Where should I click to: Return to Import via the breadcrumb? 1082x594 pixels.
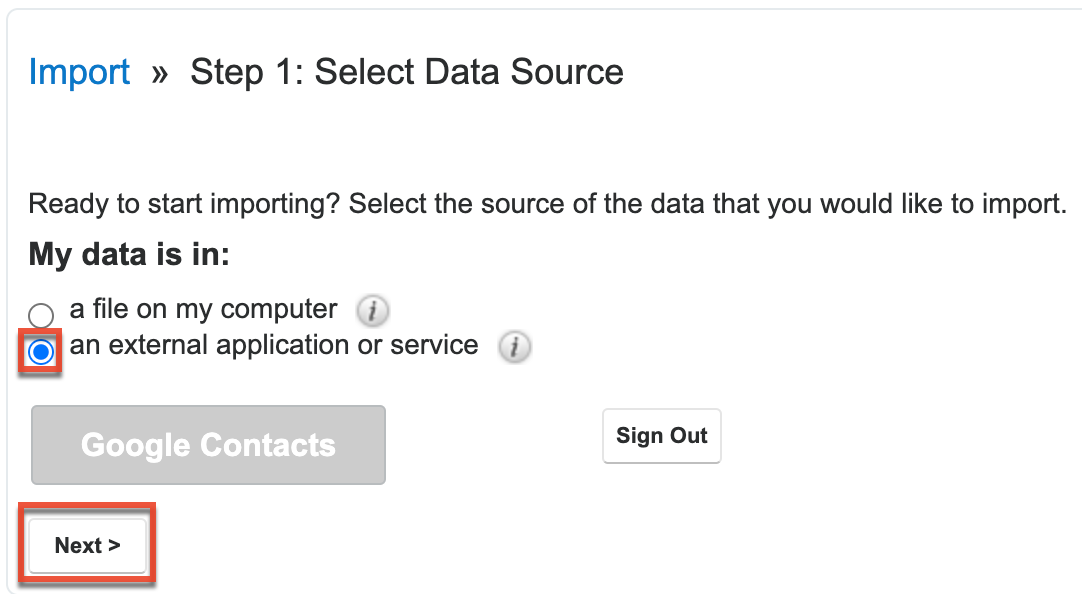click(x=79, y=71)
